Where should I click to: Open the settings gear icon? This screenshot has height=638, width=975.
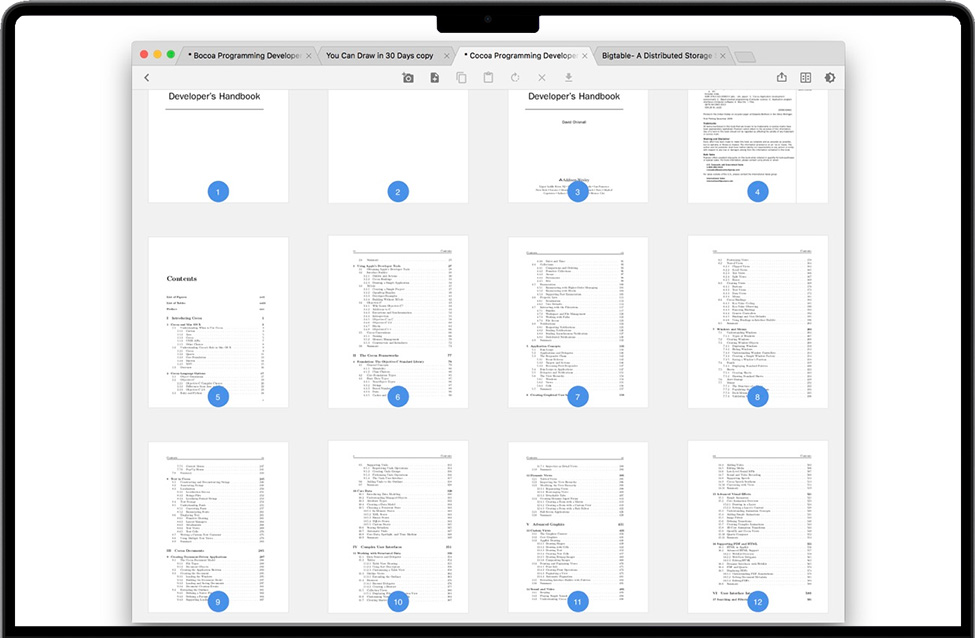(829, 78)
